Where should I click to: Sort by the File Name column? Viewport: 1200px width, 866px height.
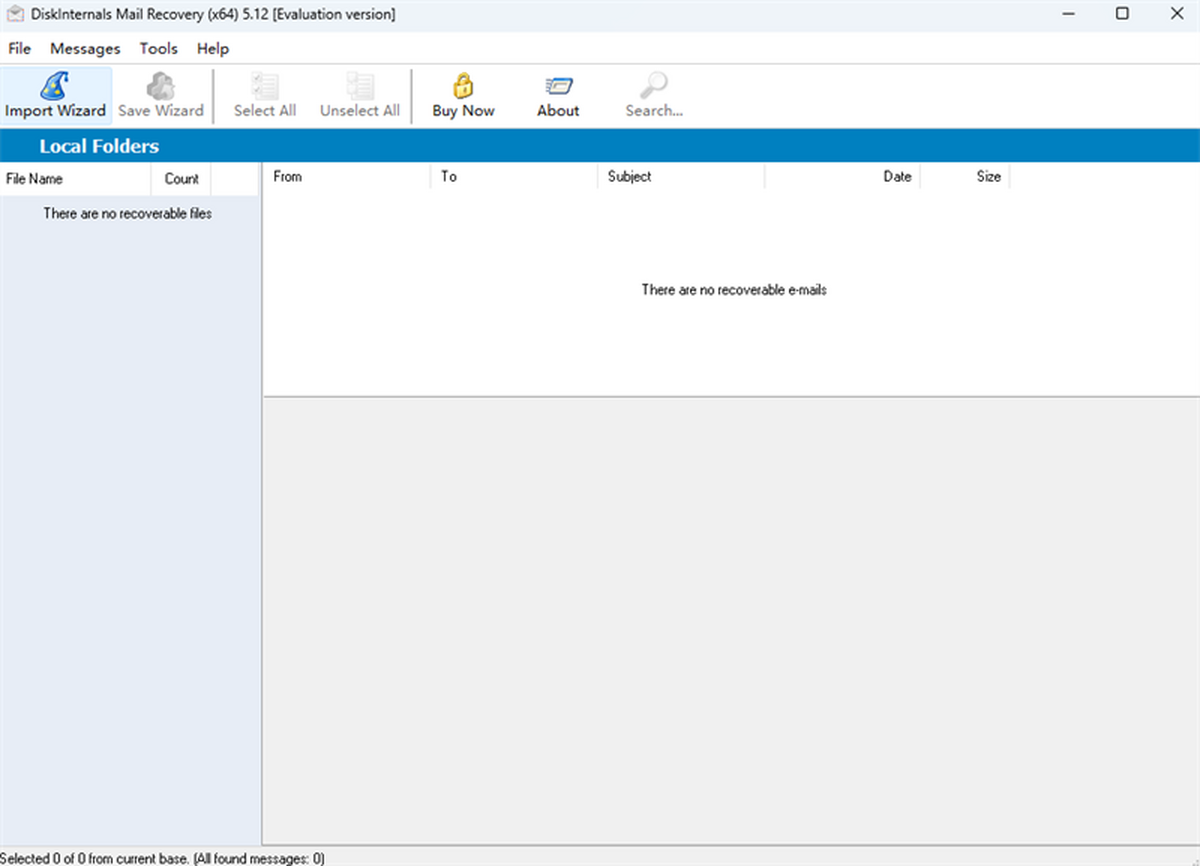(x=76, y=179)
